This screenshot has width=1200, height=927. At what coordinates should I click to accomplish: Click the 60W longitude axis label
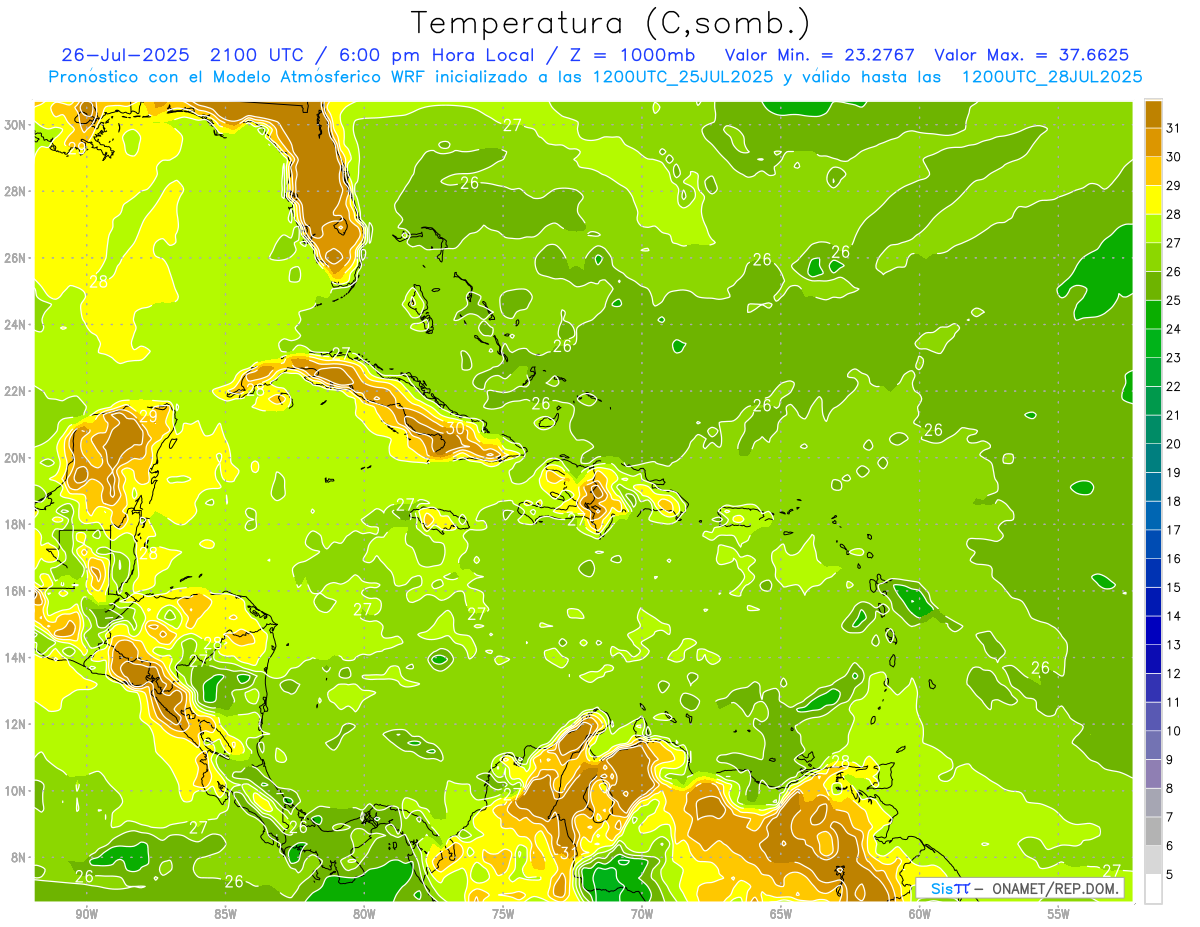(920, 914)
